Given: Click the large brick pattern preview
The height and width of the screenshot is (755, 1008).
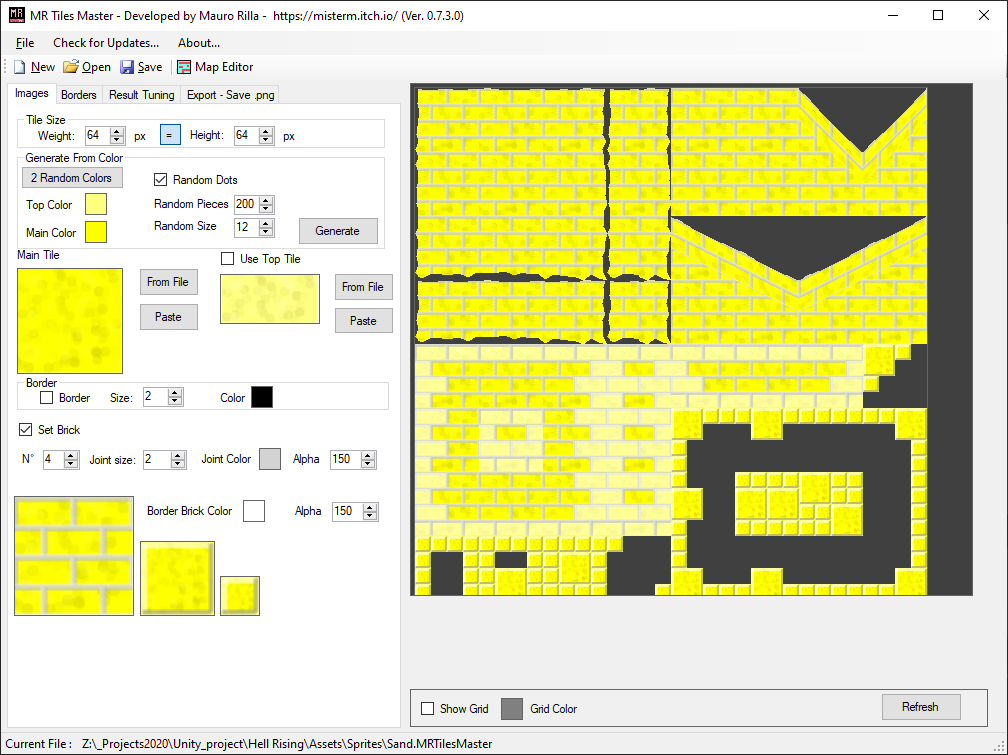Looking at the screenshot, I should pos(74,556).
